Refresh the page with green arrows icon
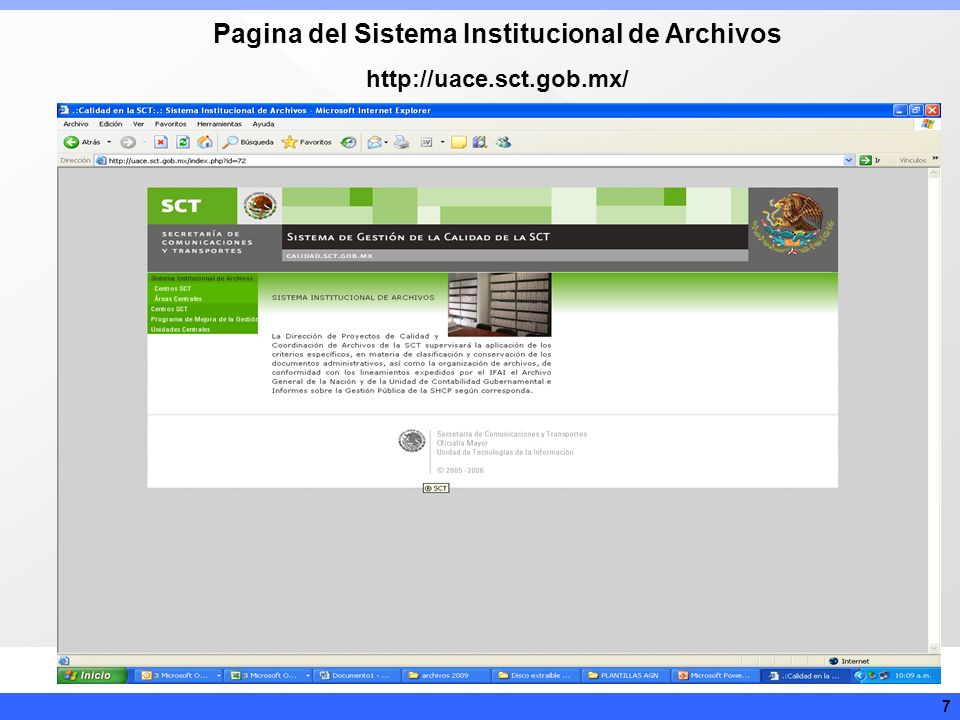Screen dimensions: 960x720 (x=182, y=142)
